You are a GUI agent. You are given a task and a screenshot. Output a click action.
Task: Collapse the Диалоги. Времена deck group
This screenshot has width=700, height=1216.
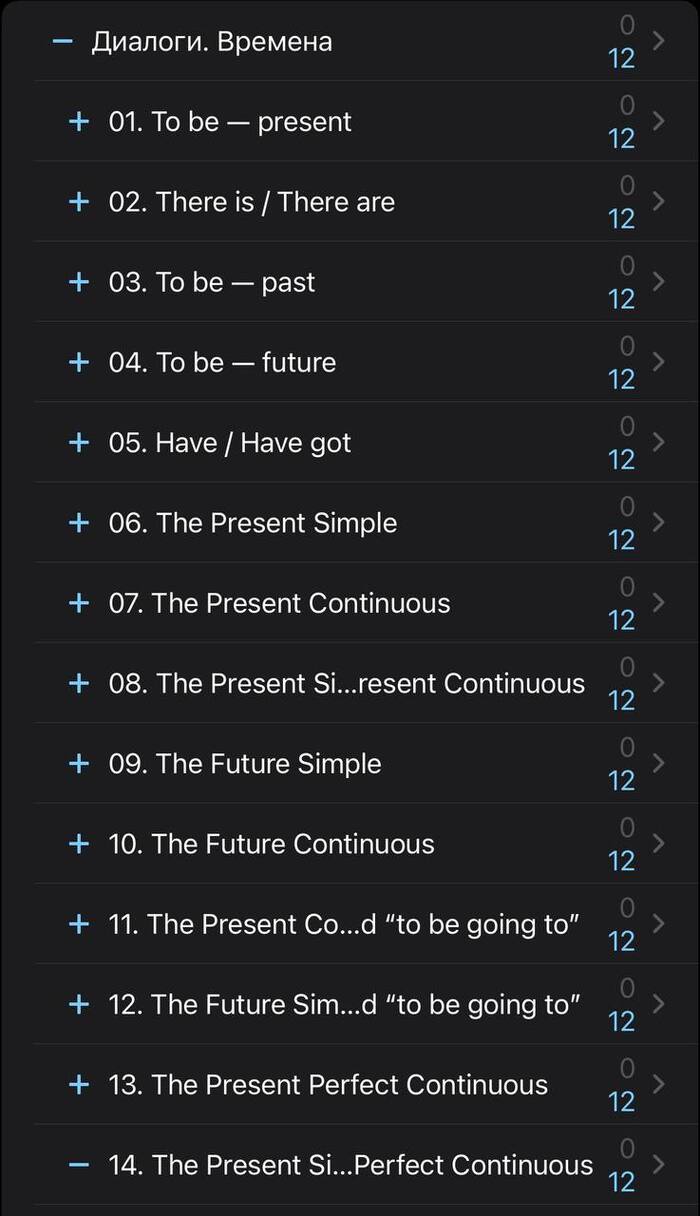[x=63, y=41]
